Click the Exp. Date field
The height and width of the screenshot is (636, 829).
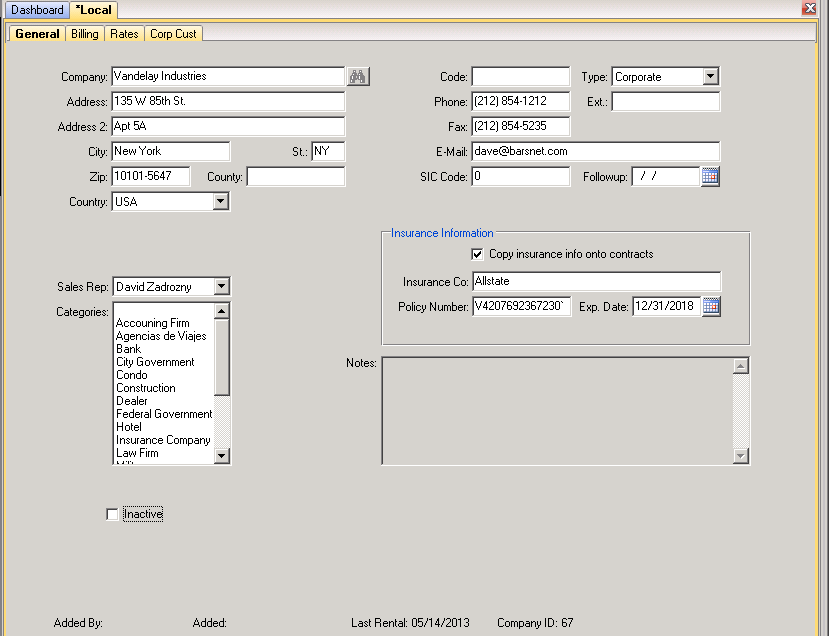point(667,306)
